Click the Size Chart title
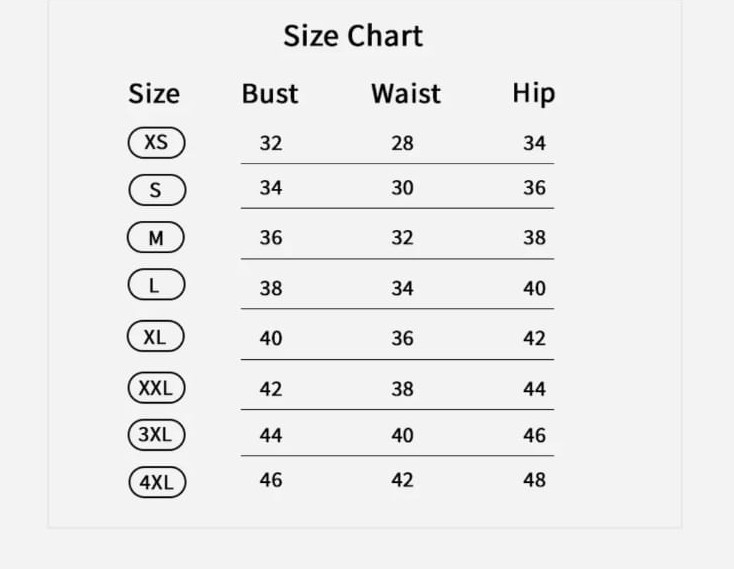The width and height of the screenshot is (734, 569). click(353, 36)
